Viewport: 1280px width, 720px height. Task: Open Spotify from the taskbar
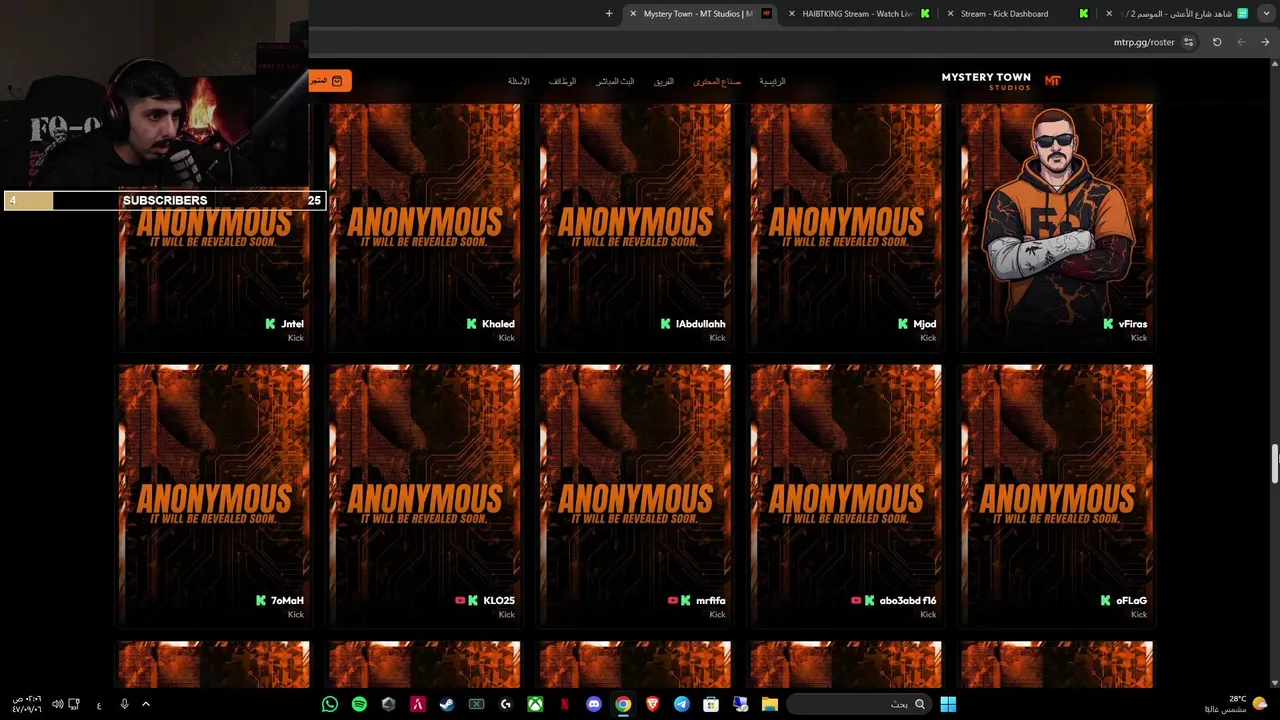click(x=359, y=704)
